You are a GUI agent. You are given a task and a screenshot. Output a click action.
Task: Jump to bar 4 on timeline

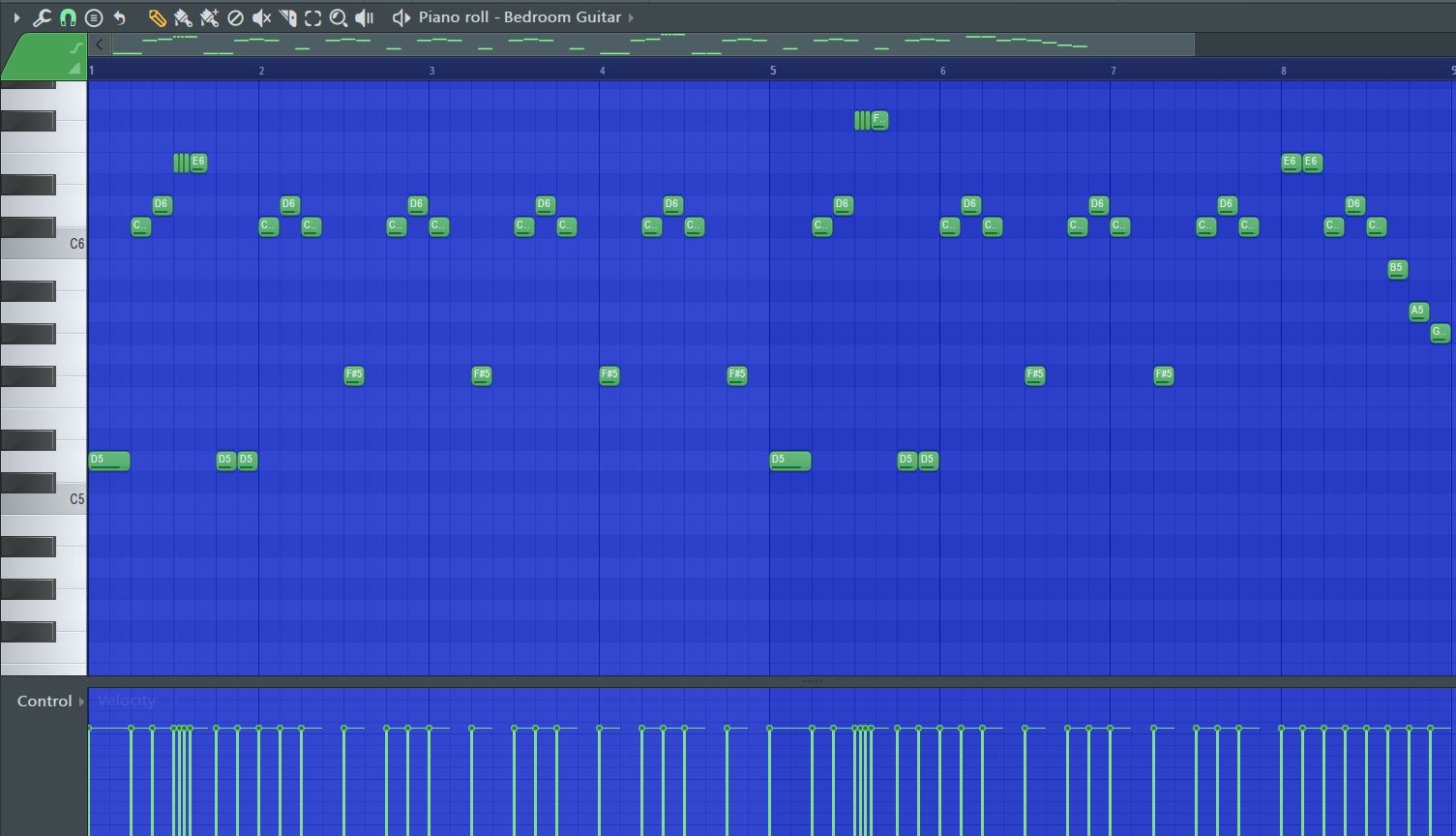[602, 70]
